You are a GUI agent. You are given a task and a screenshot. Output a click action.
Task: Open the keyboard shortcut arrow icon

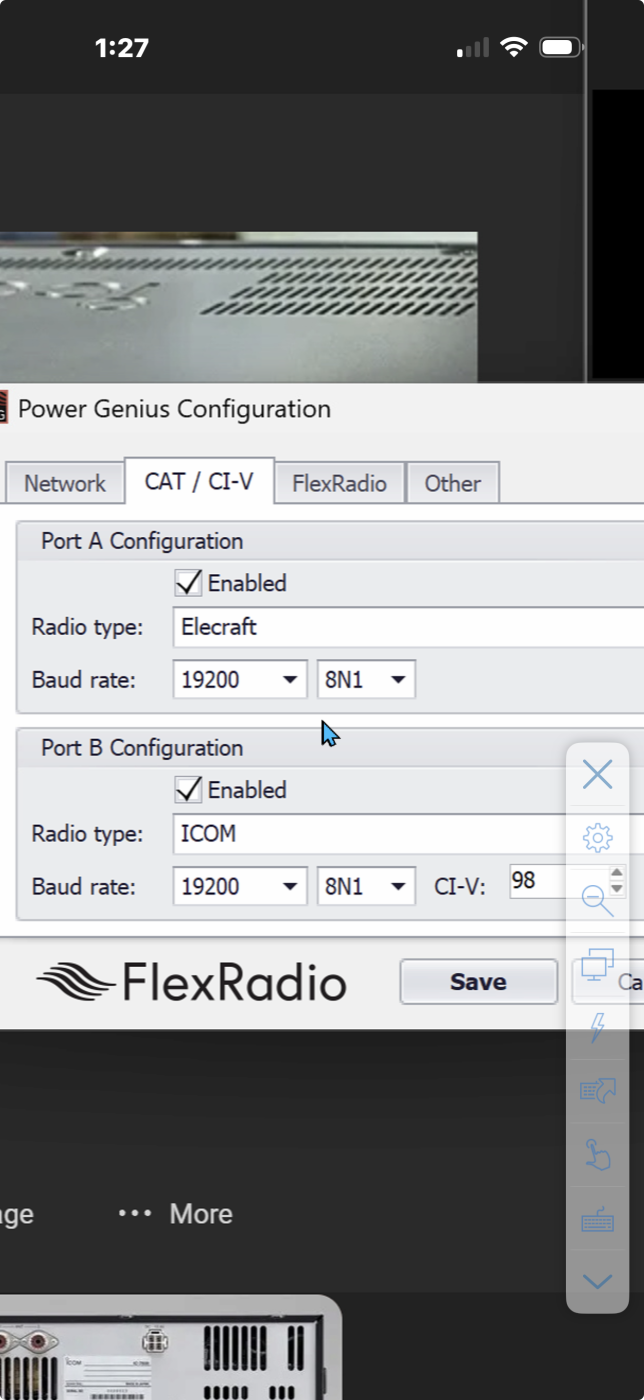[597, 1090]
